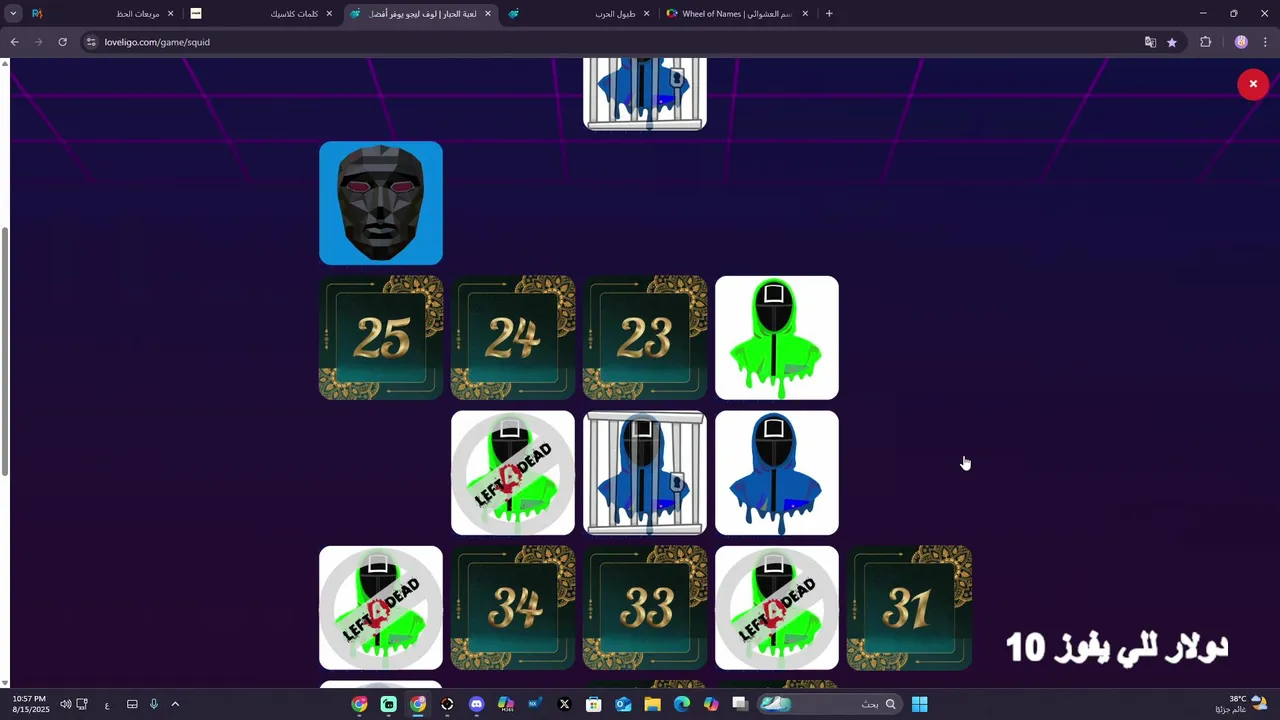Open the Chrome three-dot menu
Screen dimensions: 1280x720
pyautogui.click(x=1266, y=42)
